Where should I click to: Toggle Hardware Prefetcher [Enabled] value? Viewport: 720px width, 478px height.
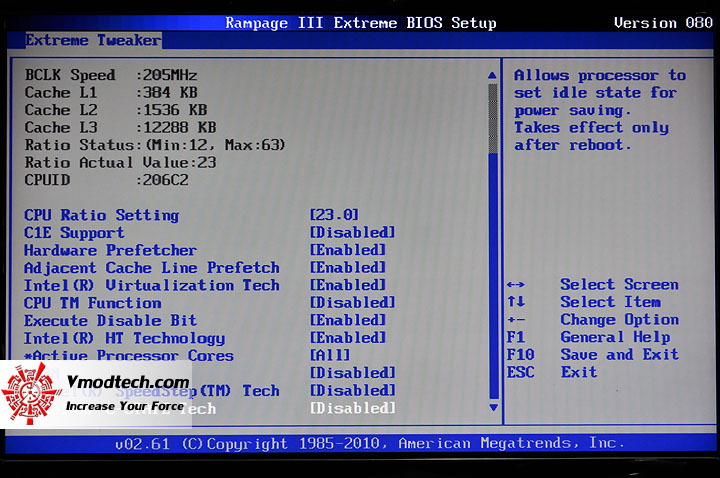[x=348, y=250]
